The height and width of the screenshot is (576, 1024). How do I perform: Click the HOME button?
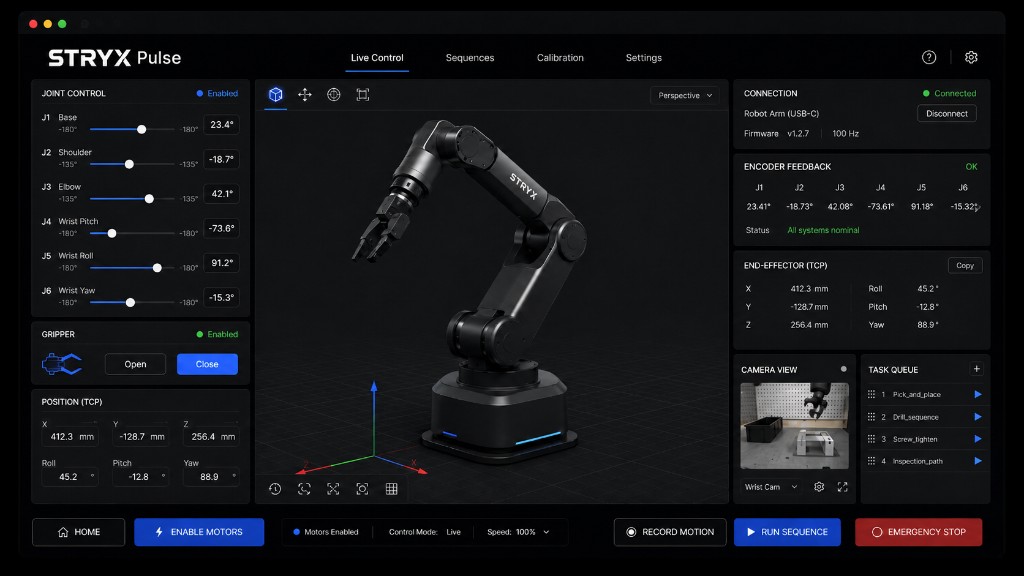coord(78,532)
